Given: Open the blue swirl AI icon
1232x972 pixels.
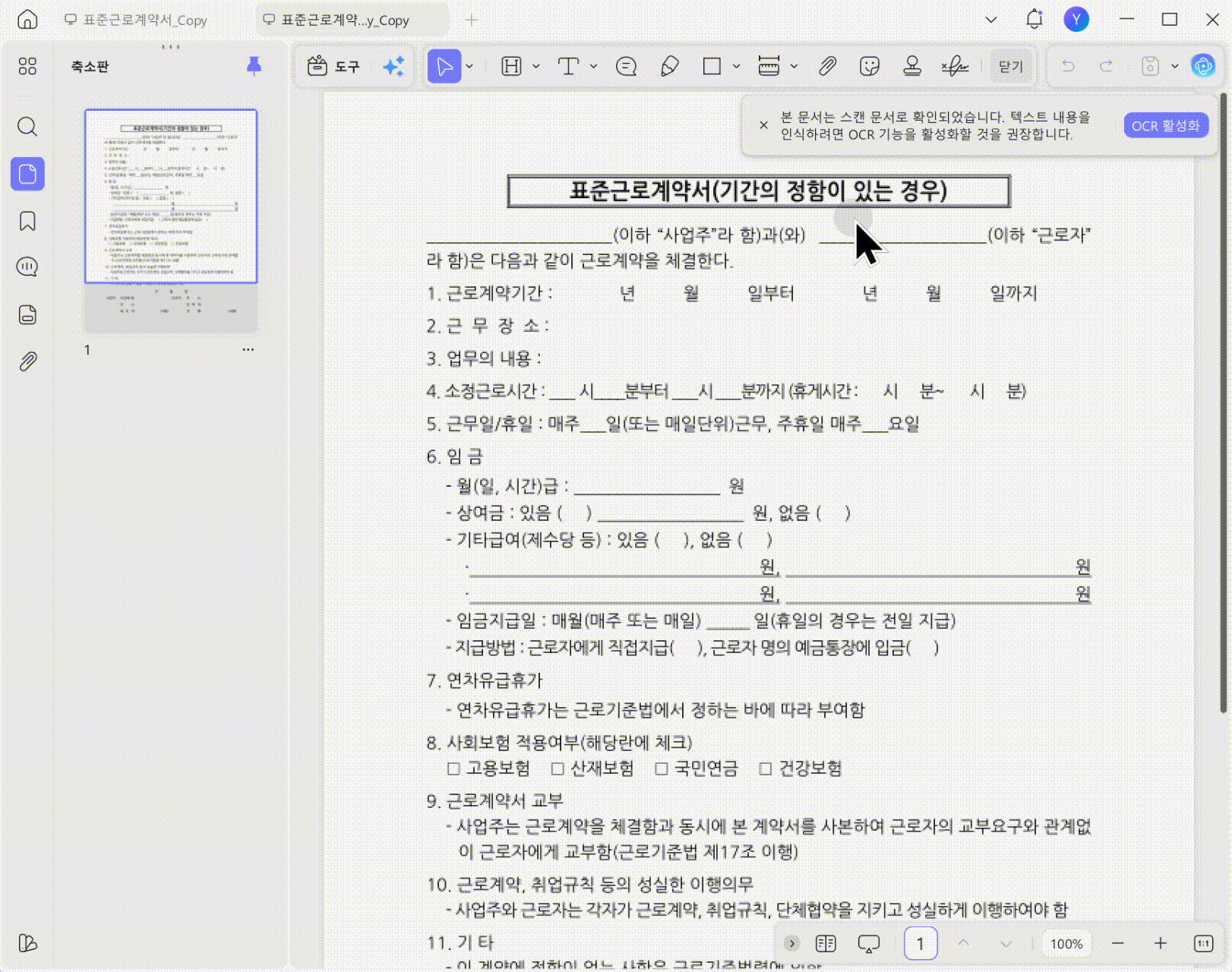Looking at the screenshot, I should coord(1202,67).
